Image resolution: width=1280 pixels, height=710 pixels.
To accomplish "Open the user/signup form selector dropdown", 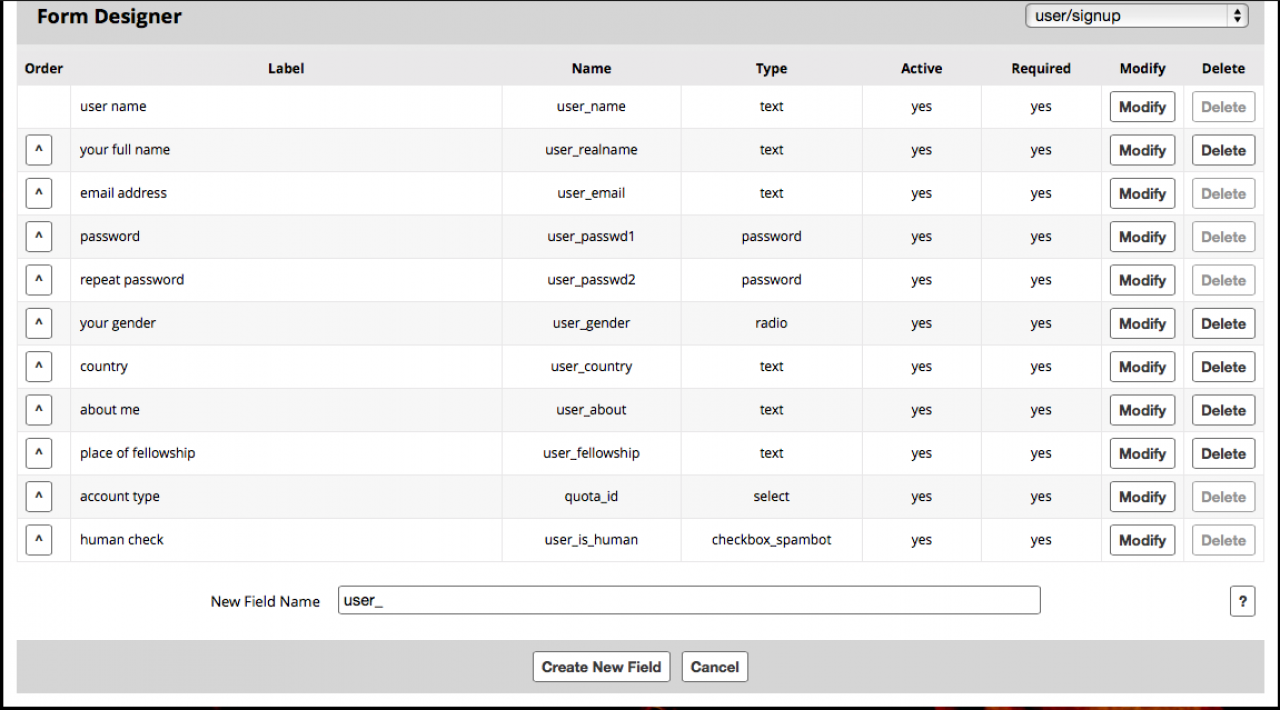I will (1136, 16).
